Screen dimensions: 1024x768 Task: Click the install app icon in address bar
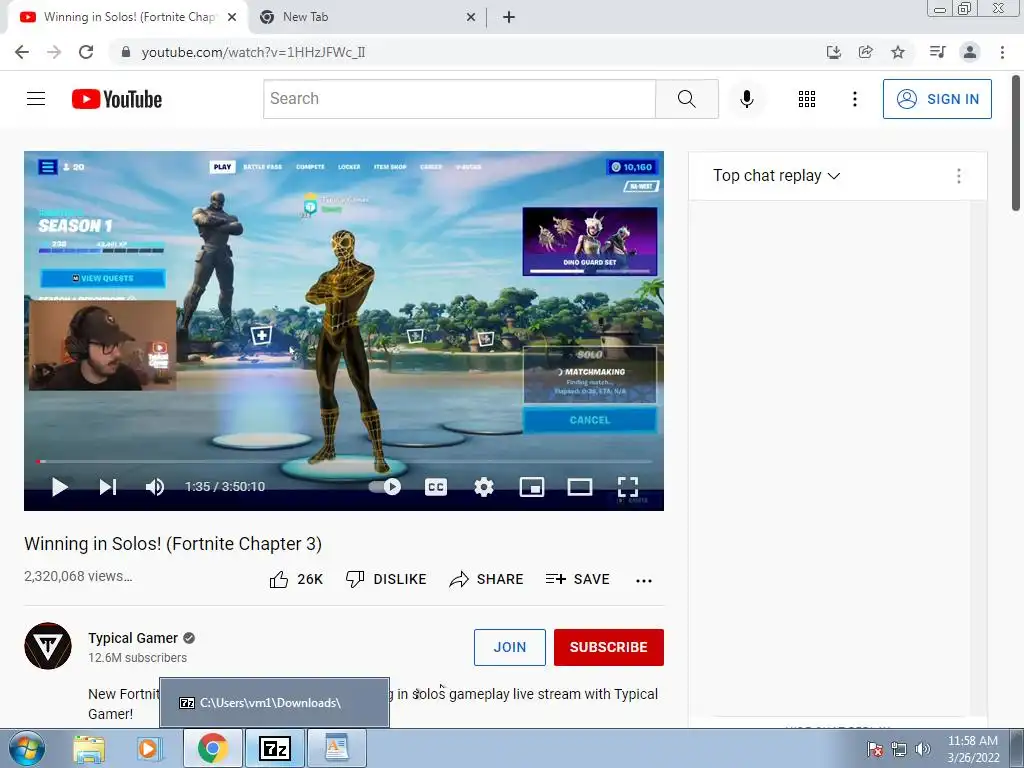[x=833, y=52]
